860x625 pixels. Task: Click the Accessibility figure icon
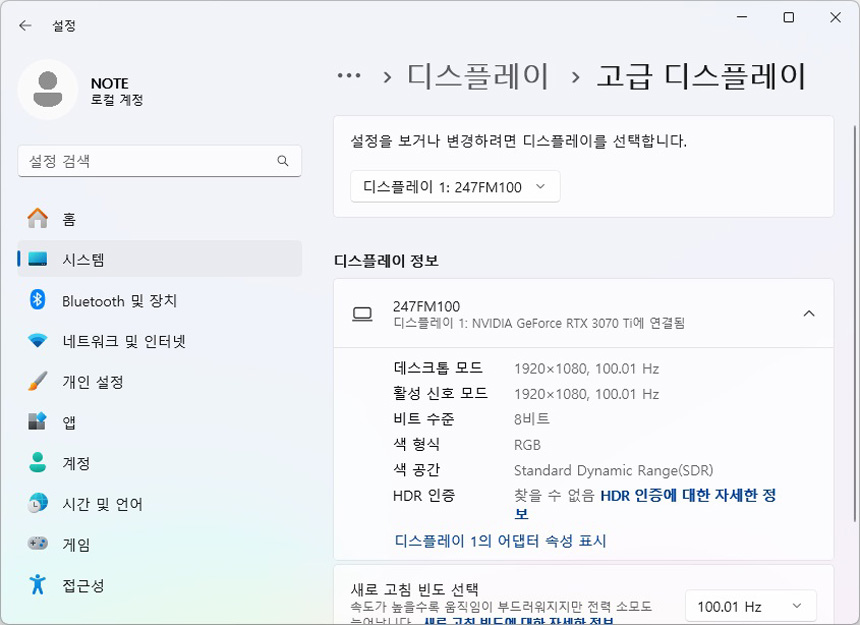point(38,585)
